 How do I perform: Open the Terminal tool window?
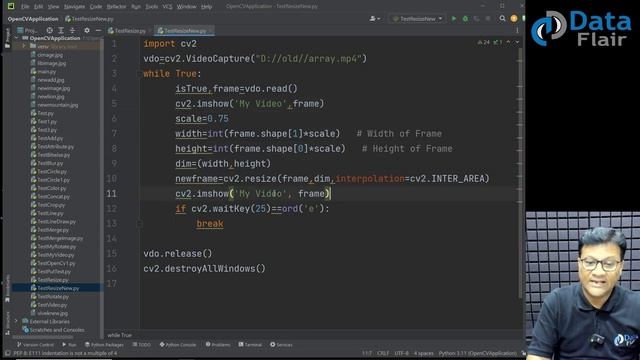click(x=250, y=345)
